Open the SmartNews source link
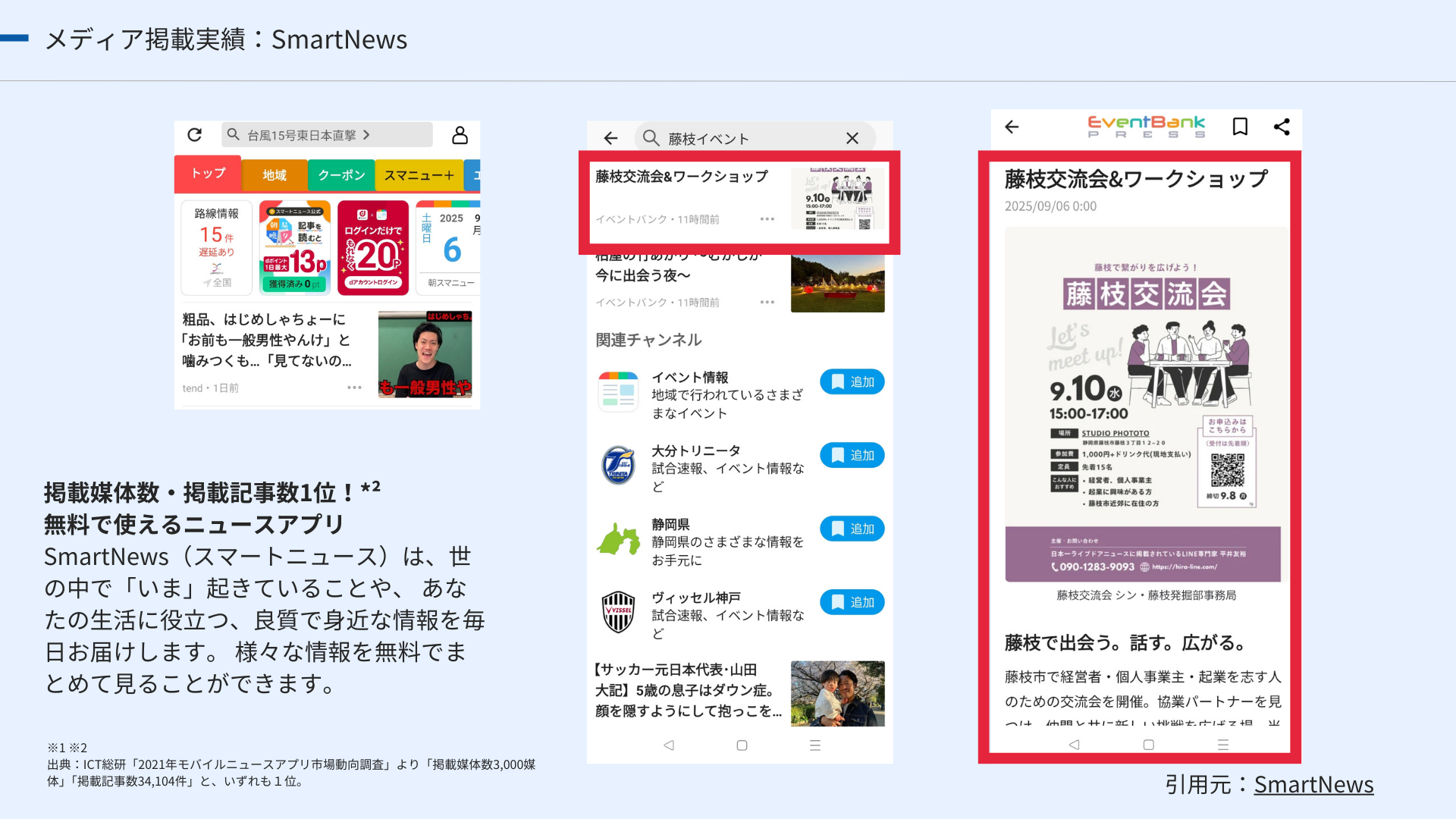 (x=1313, y=784)
